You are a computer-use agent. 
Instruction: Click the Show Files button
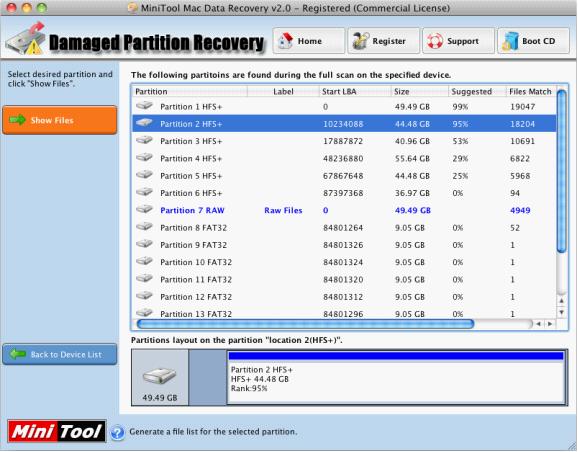tap(60, 120)
